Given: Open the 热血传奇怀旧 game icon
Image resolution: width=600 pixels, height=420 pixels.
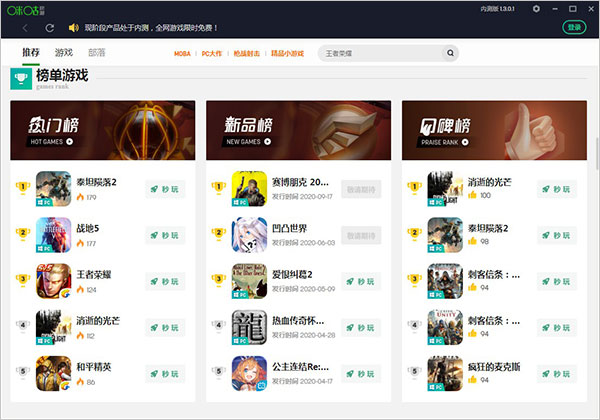Looking at the screenshot, I should 249,327.
